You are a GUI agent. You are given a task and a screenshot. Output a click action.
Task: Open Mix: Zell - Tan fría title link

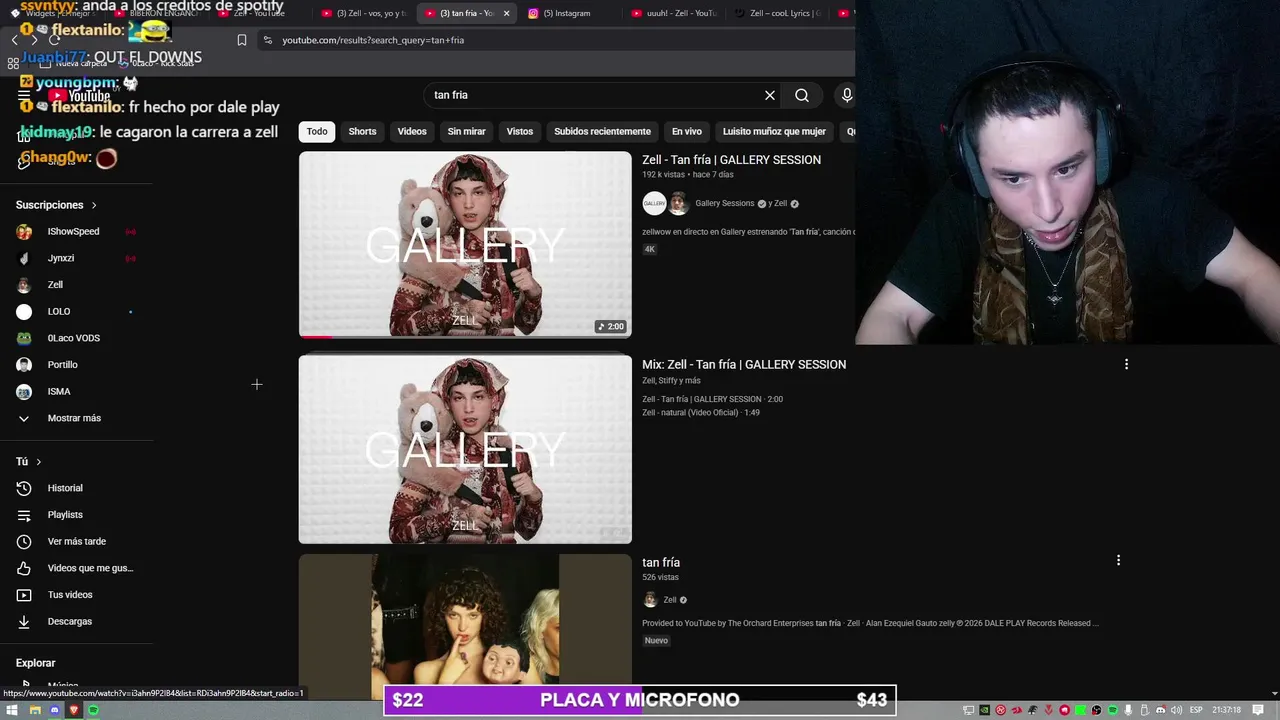click(x=744, y=365)
